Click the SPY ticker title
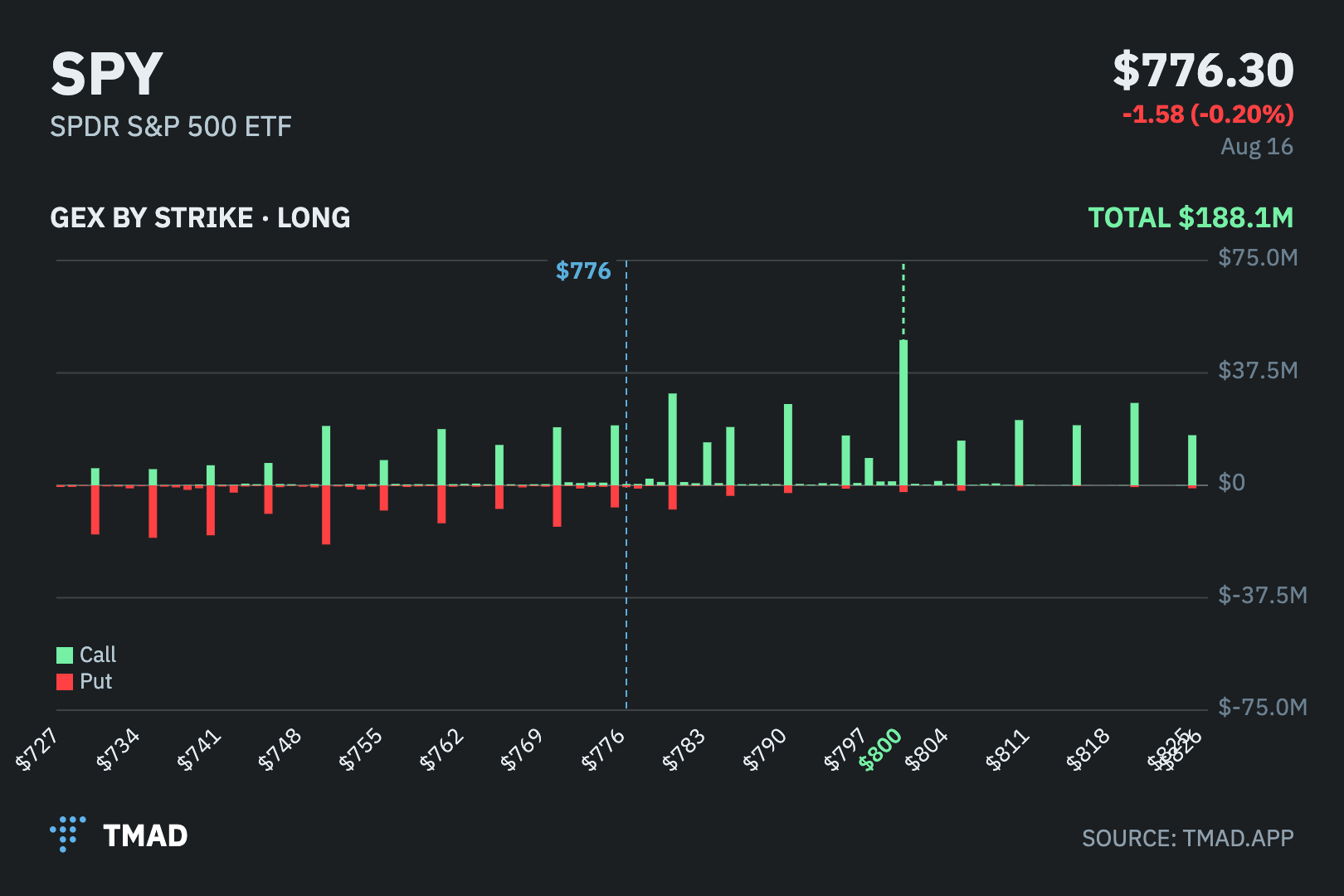The height and width of the screenshot is (896, 1344). 106,74
